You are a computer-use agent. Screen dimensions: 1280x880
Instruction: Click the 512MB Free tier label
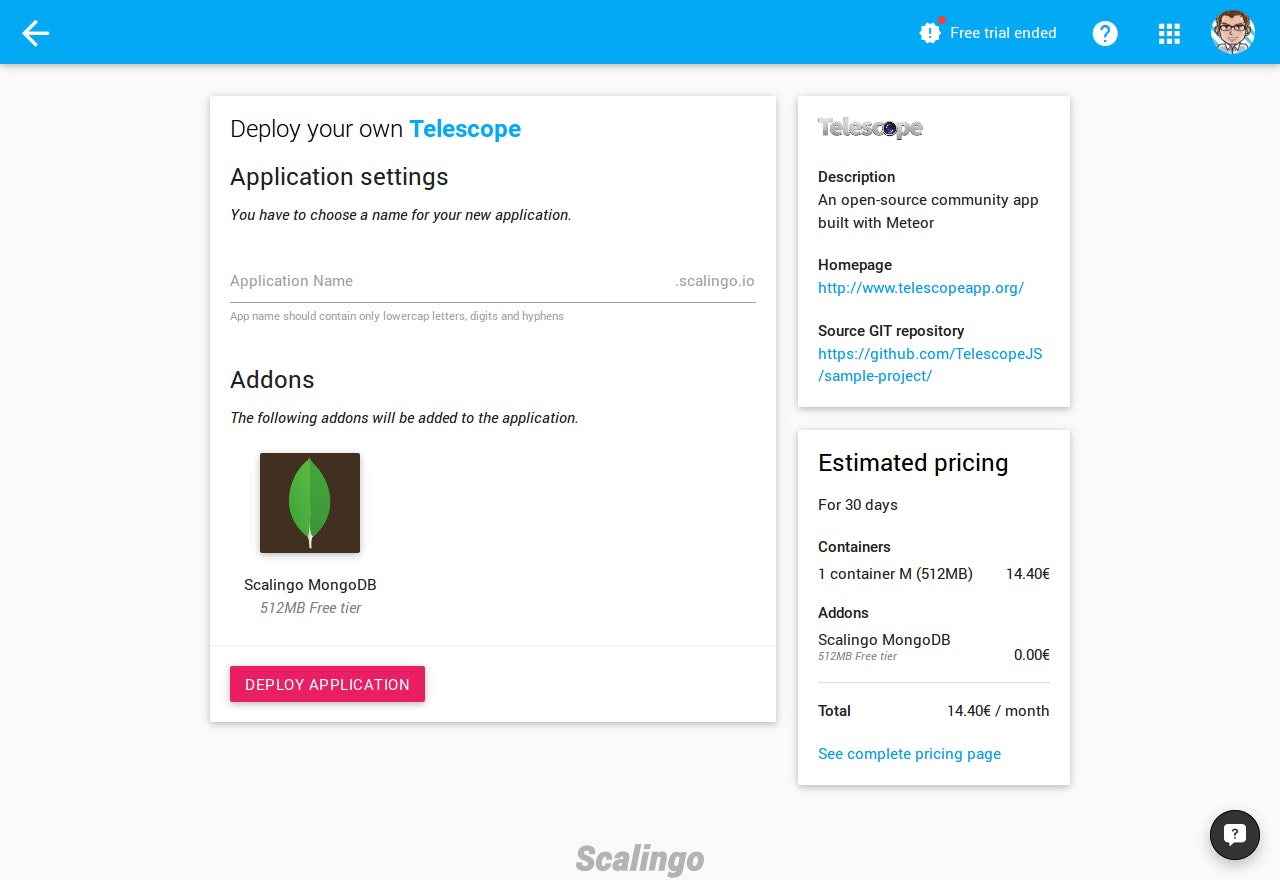coord(310,607)
